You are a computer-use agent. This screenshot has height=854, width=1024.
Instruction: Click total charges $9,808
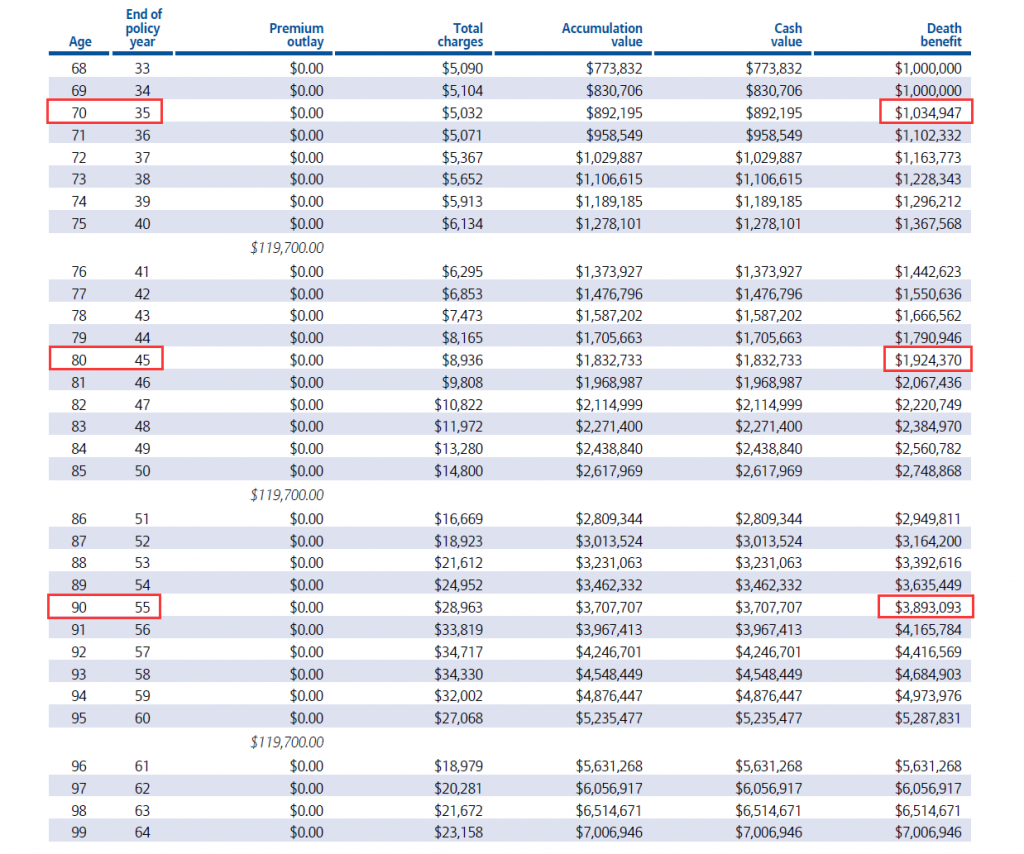(462, 382)
